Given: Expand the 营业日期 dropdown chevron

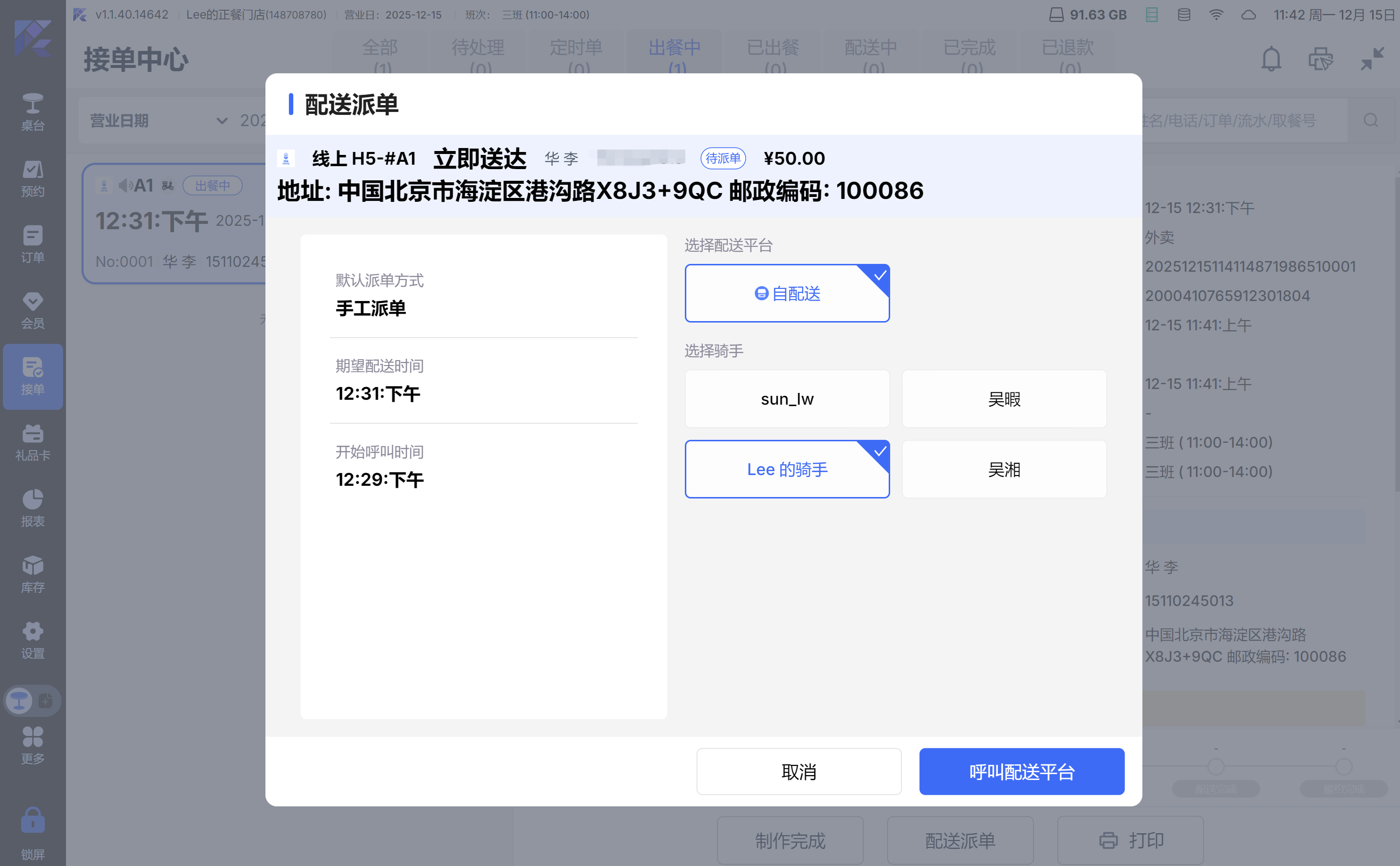Looking at the screenshot, I should tap(222, 120).
